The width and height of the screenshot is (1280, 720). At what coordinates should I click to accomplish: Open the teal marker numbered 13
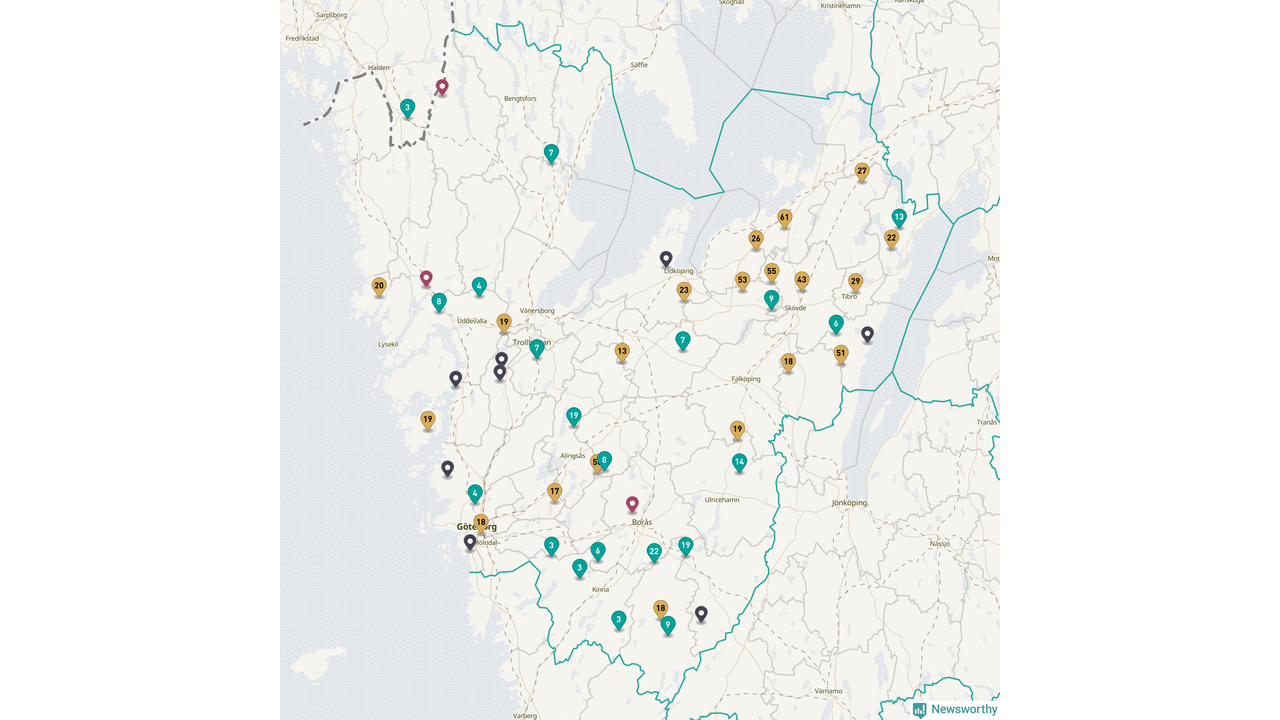[899, 217]
